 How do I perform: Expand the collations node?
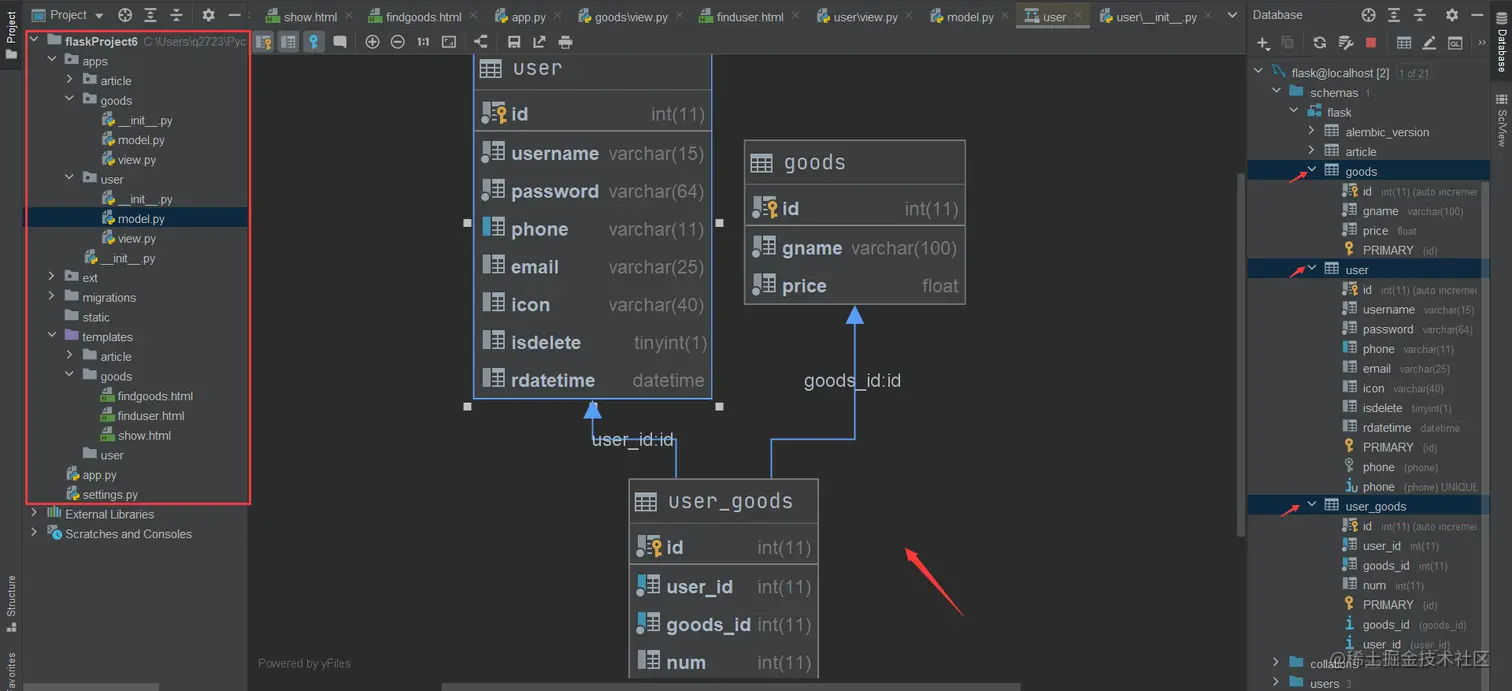(1276, 662)
